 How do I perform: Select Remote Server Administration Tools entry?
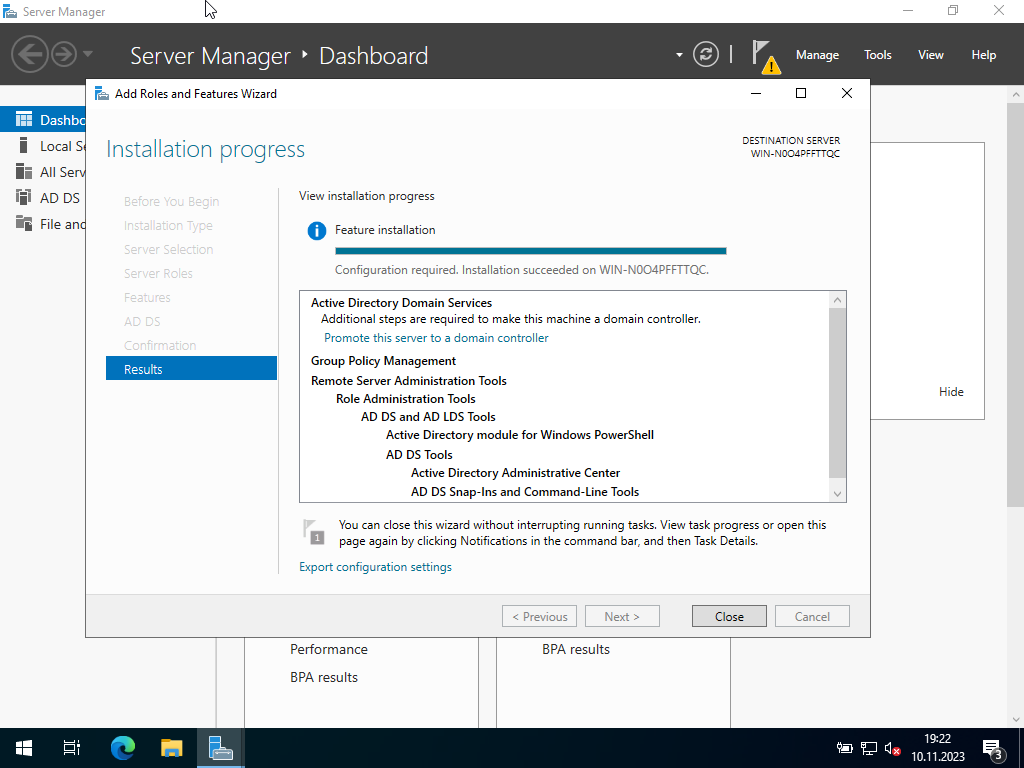(x=409, y=381)
